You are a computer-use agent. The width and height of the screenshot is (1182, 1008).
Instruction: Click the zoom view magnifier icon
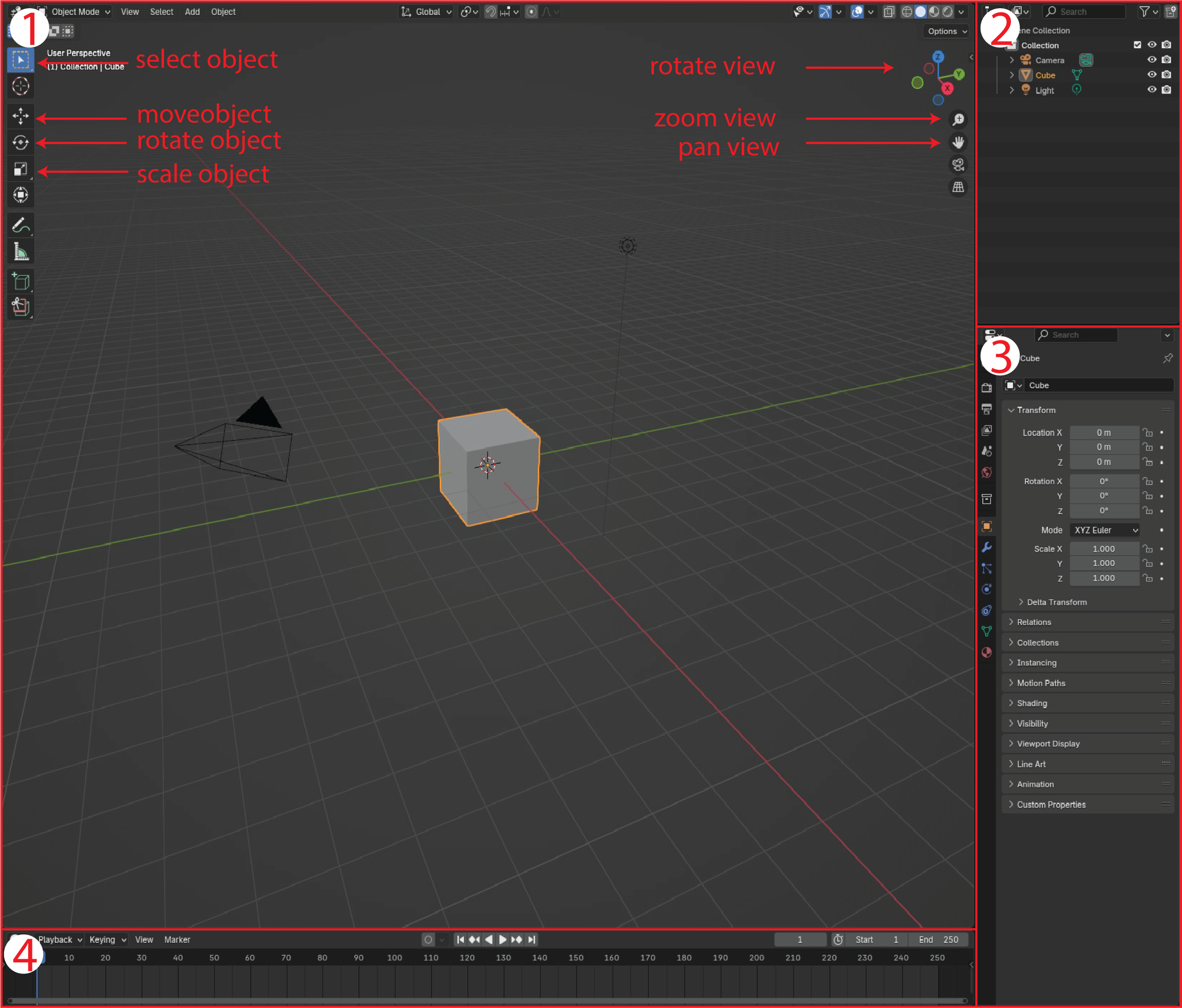958,120
